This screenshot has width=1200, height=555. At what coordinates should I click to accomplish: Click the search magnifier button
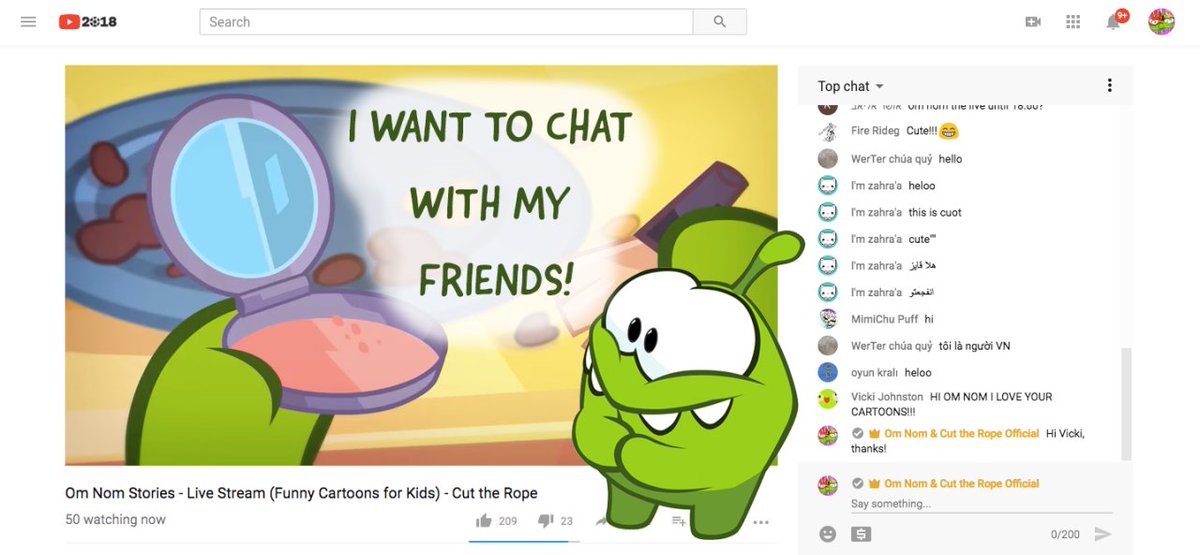coord(720,22)
